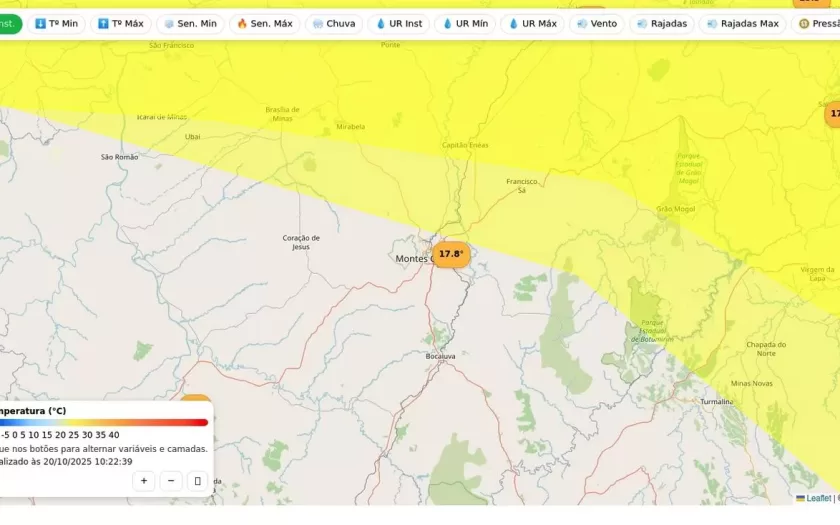Select the Tº Min variable
This screenshot has height=525, width=840.
click(x=56, y=24)
